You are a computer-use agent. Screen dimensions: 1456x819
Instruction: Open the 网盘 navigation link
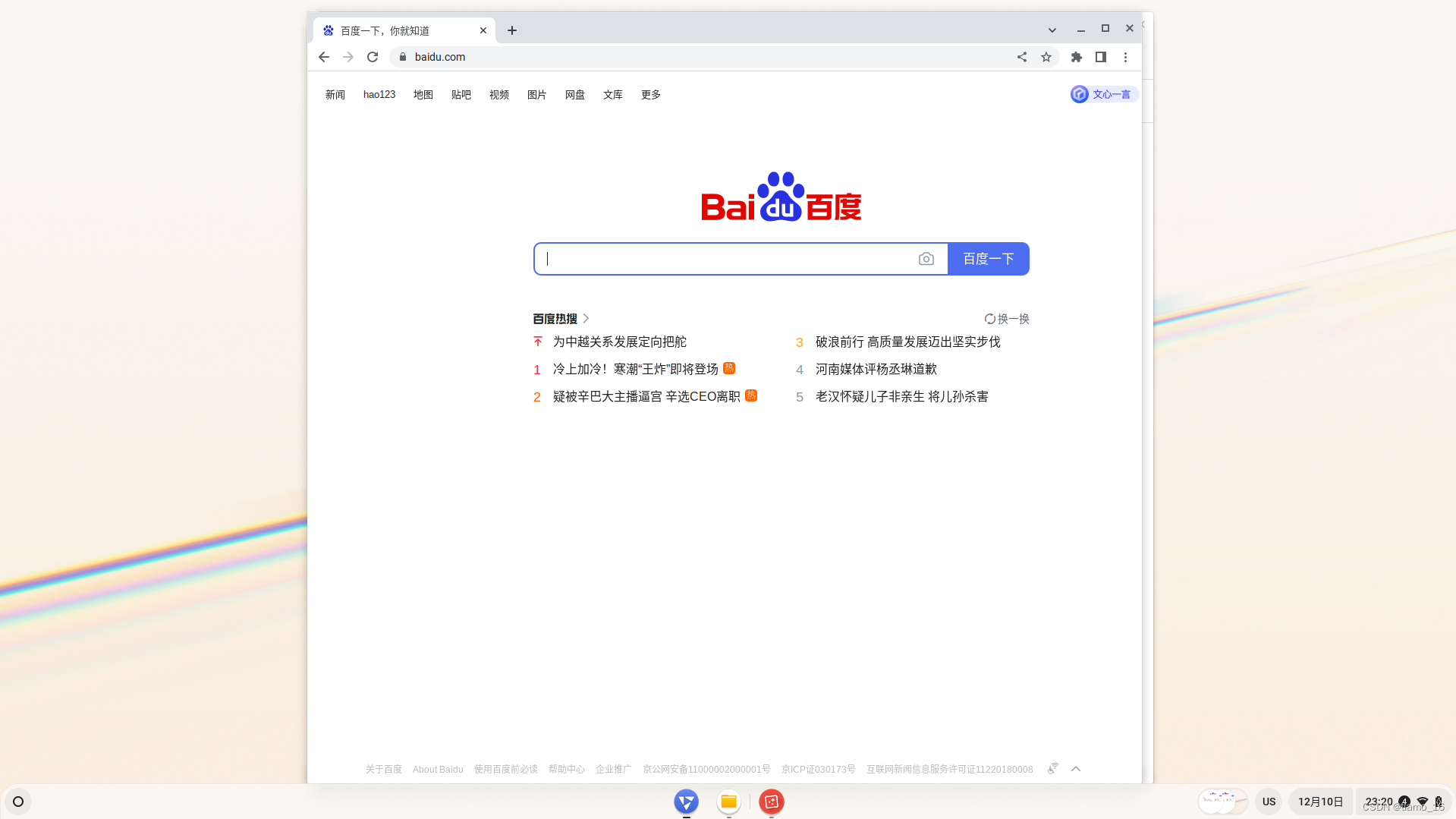[x=575, y=95]
